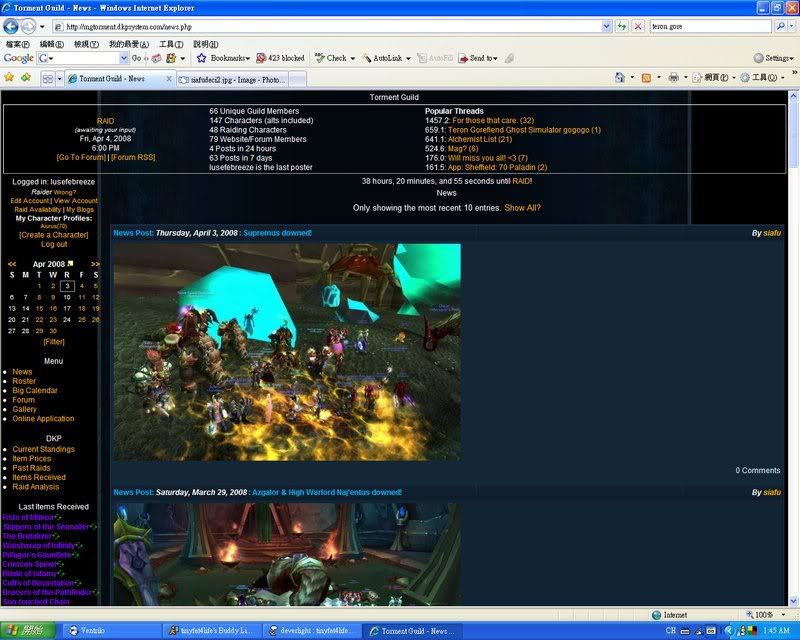Click the Log out link
This screenshot has height=640, width=800.
[54, 244]
